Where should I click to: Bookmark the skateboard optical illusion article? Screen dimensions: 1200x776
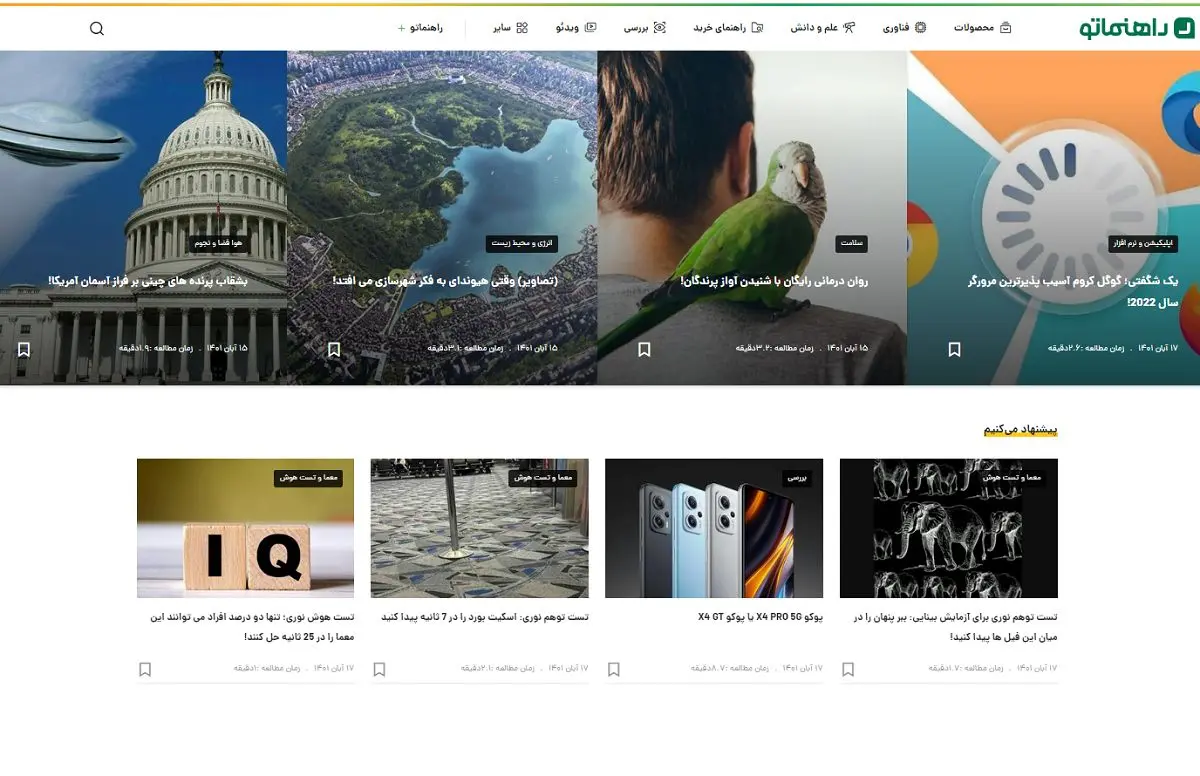tap(379, 669)
